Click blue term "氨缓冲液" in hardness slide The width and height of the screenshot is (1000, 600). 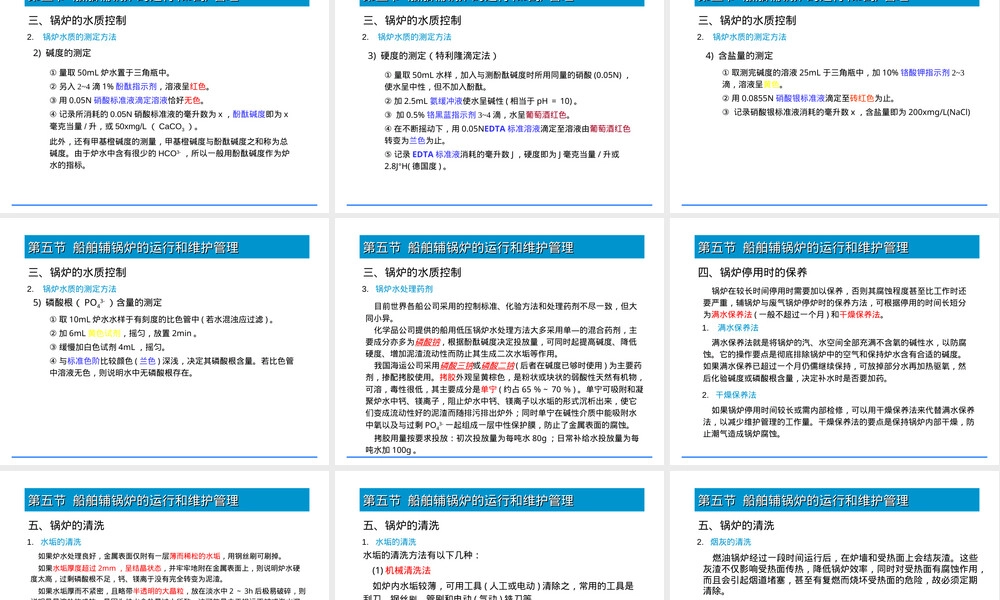[446, 101]
